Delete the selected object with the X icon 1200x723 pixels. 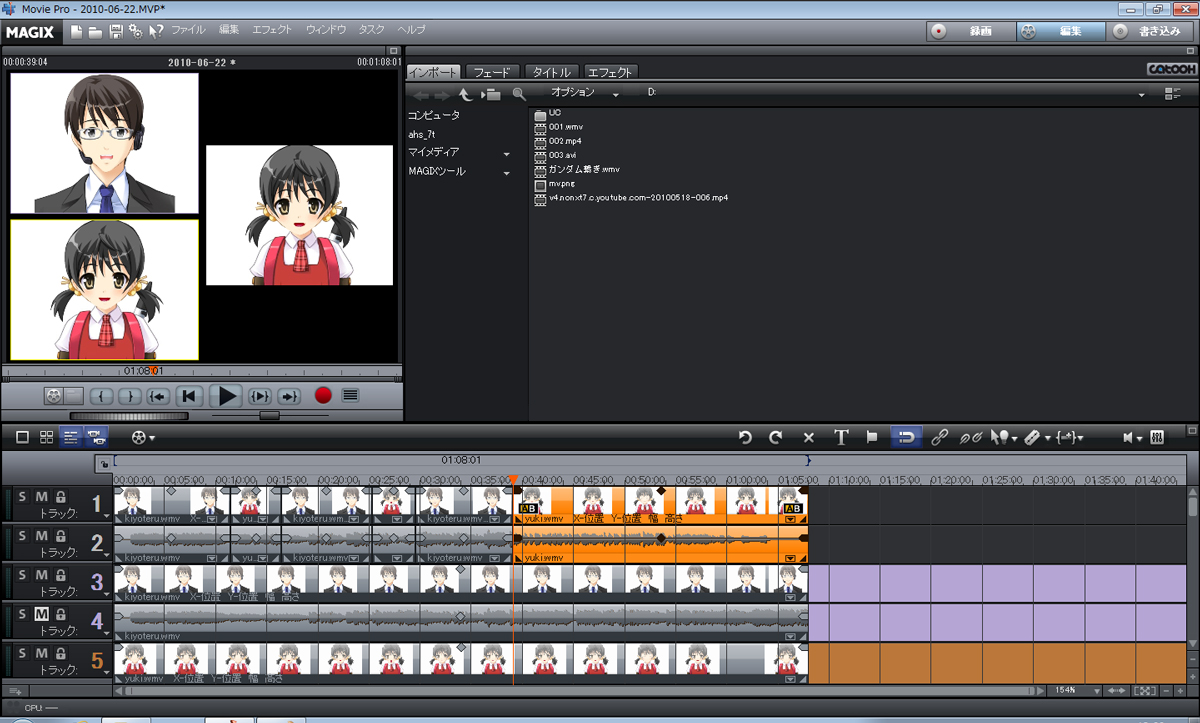pos(809,437)
